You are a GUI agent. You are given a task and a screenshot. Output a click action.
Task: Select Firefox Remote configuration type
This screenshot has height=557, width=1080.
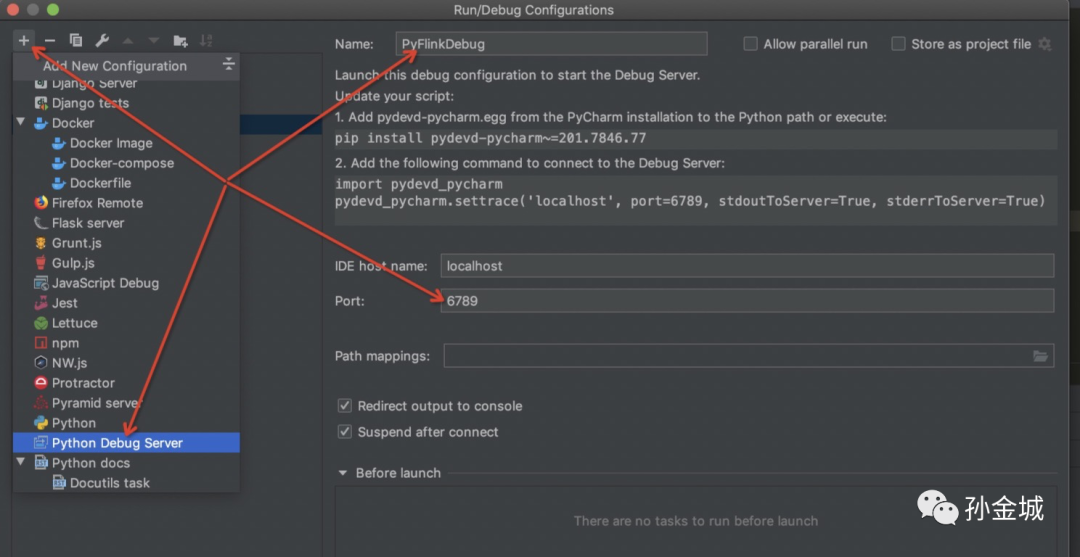click(126, 203)
